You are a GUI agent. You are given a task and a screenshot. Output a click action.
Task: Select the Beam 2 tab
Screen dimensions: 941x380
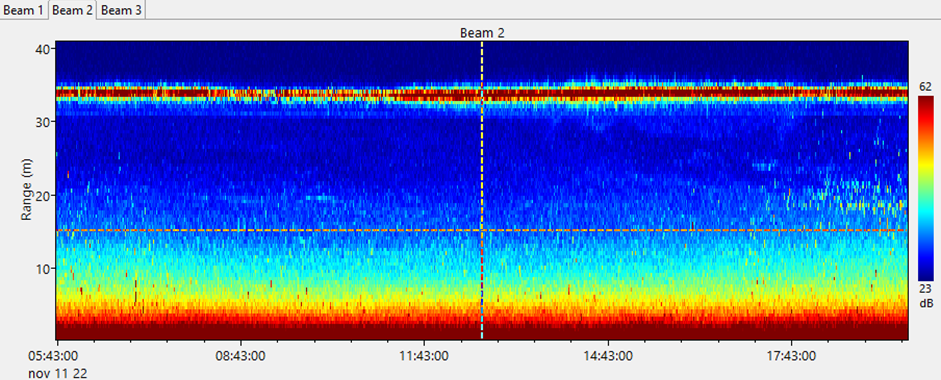pos(73,10)
